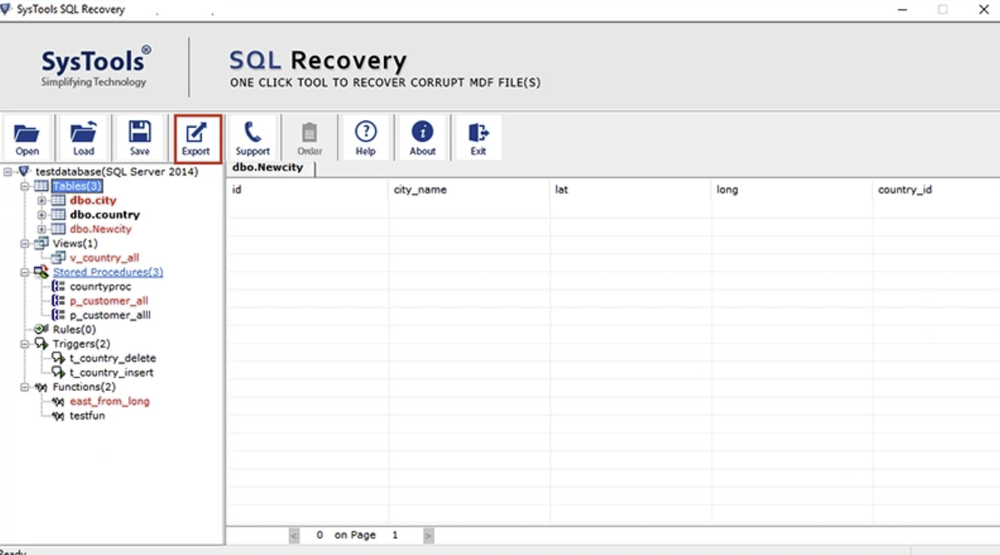The height and width of the screenshot is (555, 1000).
Task: Select the testfun label
Action: pyautogui.click(x=87, y=416)
